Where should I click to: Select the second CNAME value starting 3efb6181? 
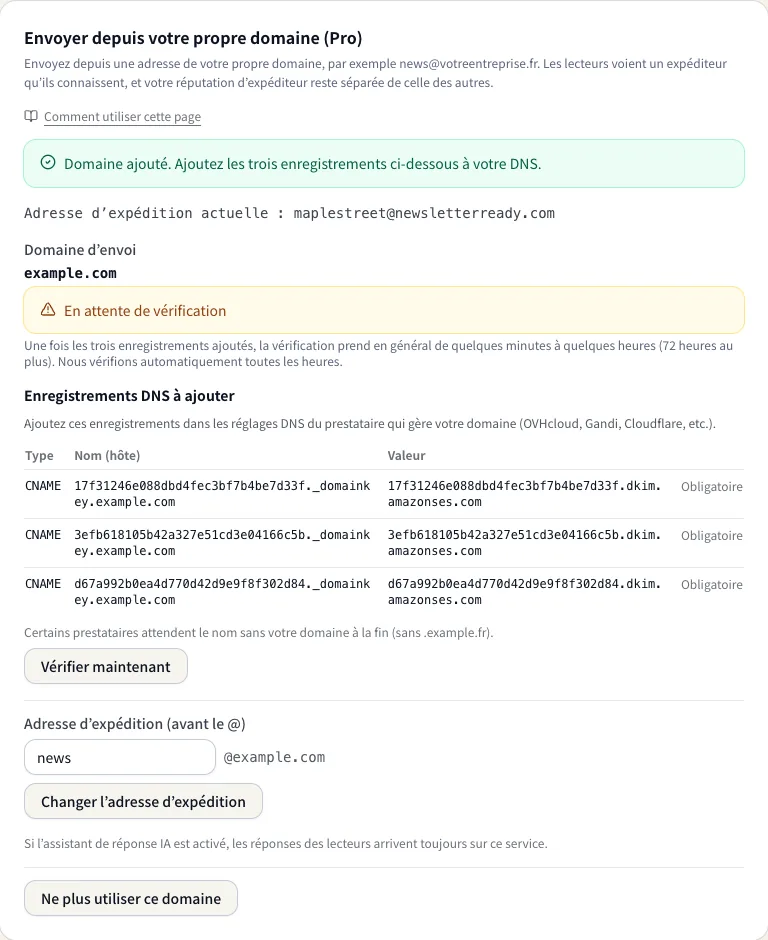coord(525,543)
